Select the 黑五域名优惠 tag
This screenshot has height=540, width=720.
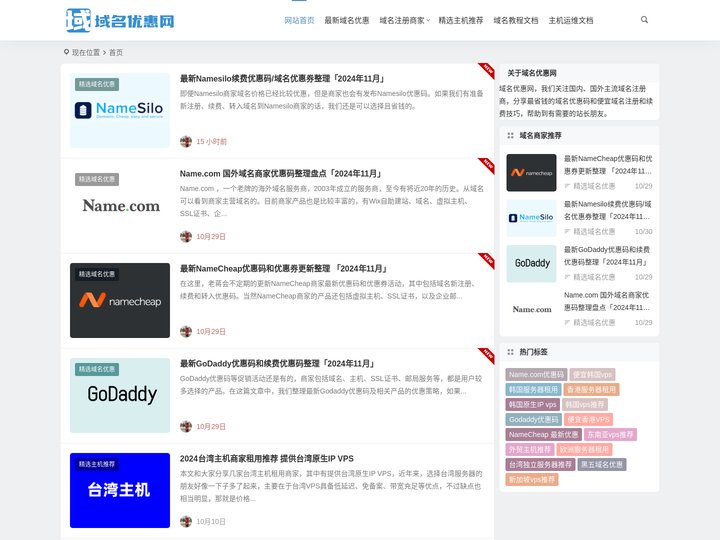(602, 465)
